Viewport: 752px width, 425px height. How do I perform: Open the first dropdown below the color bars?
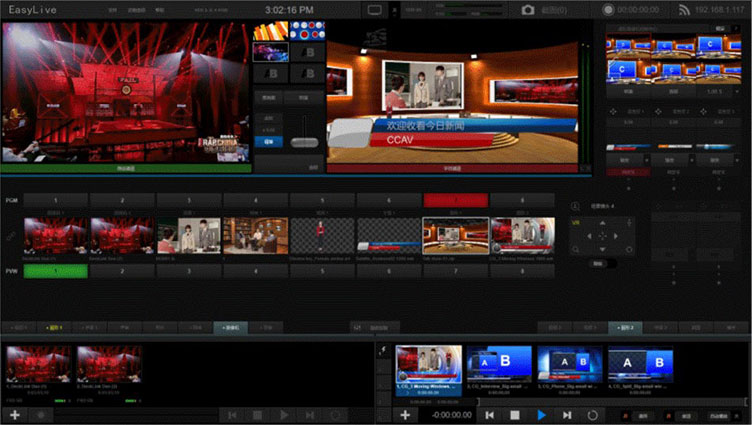pyautogui.click(x=629, y=160)
